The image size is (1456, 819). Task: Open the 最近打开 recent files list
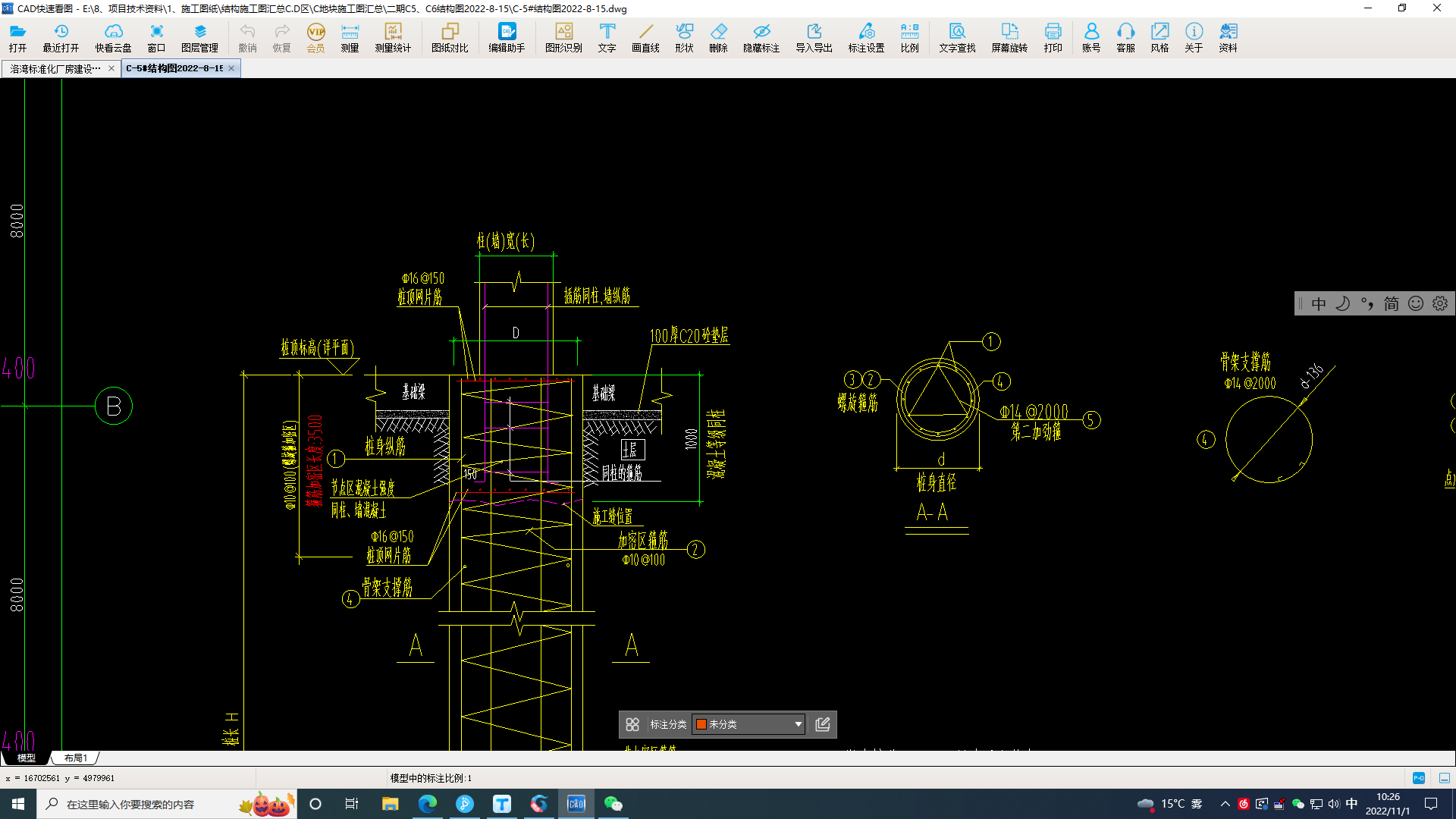click(61, 37)
